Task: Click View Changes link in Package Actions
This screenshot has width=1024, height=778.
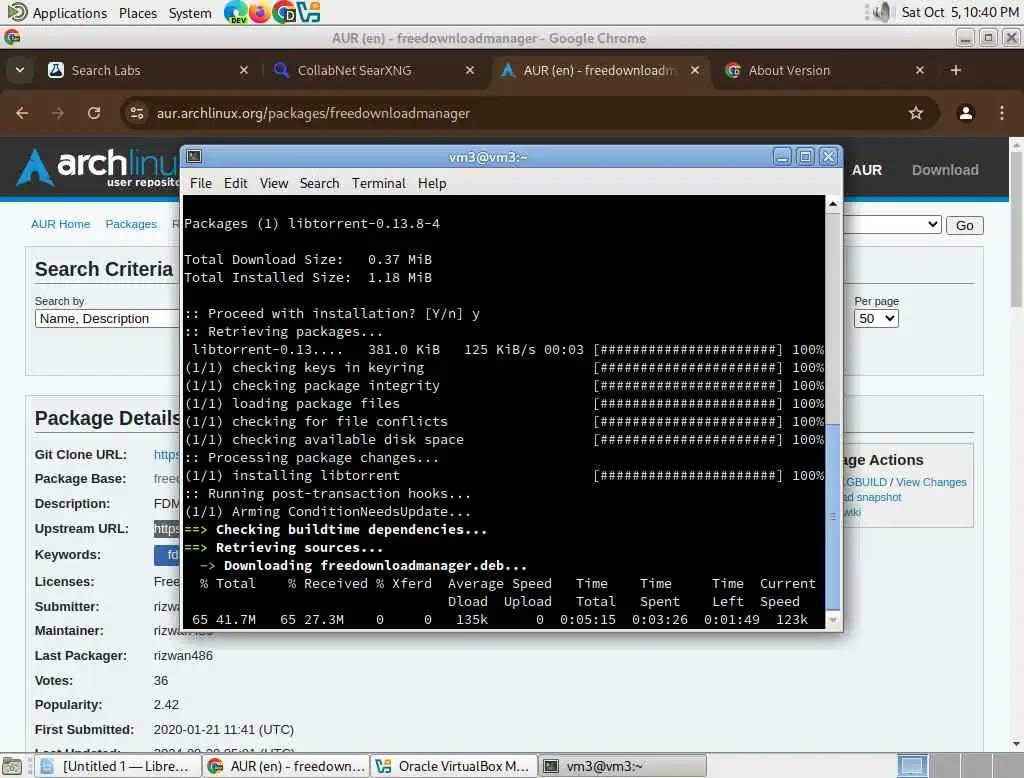Action: coord(931,482)
